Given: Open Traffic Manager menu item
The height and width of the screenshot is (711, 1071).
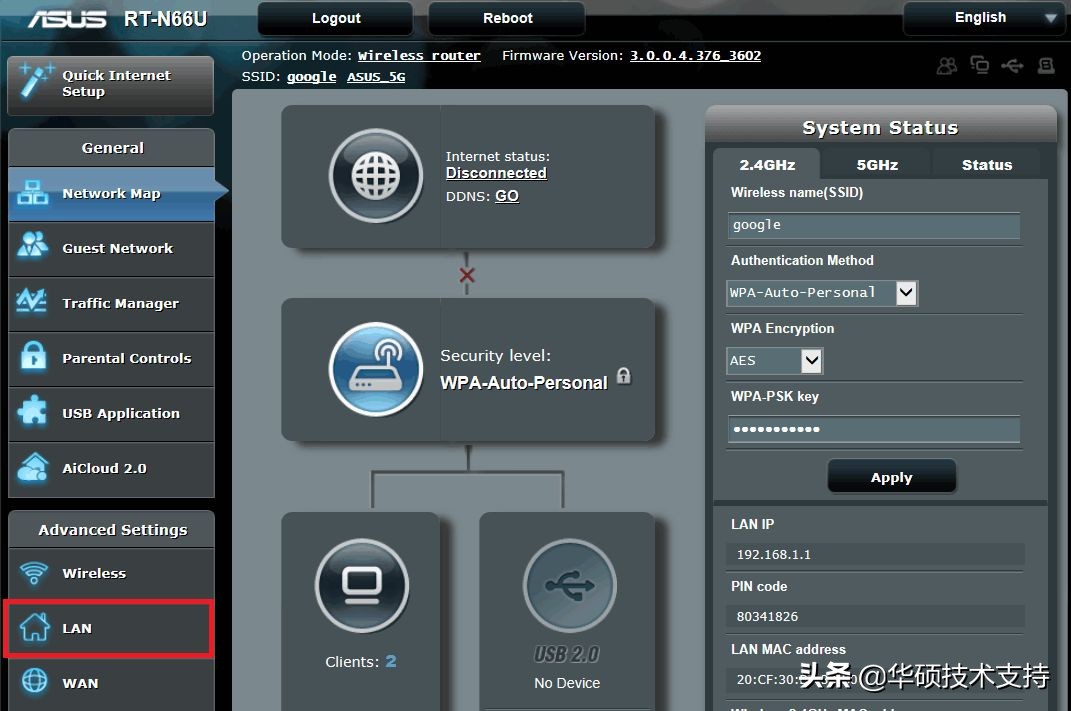Looking at the screenshot, I should (111, 304).
